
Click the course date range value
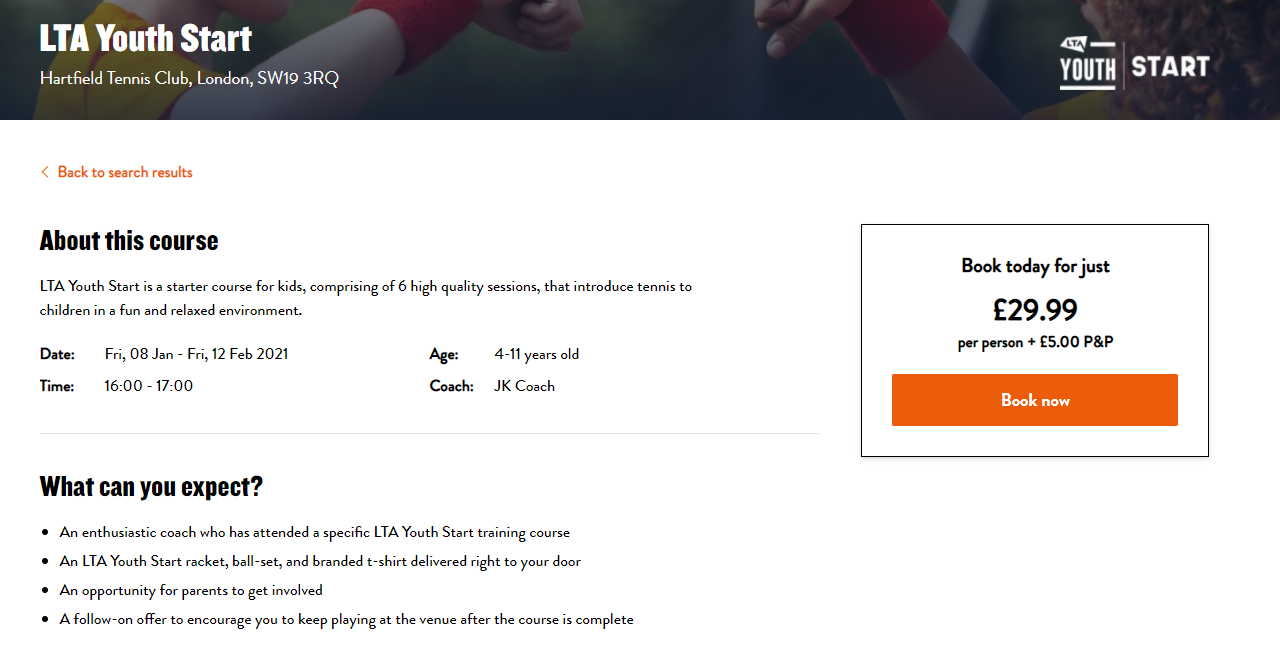click(x=196, y=354)
